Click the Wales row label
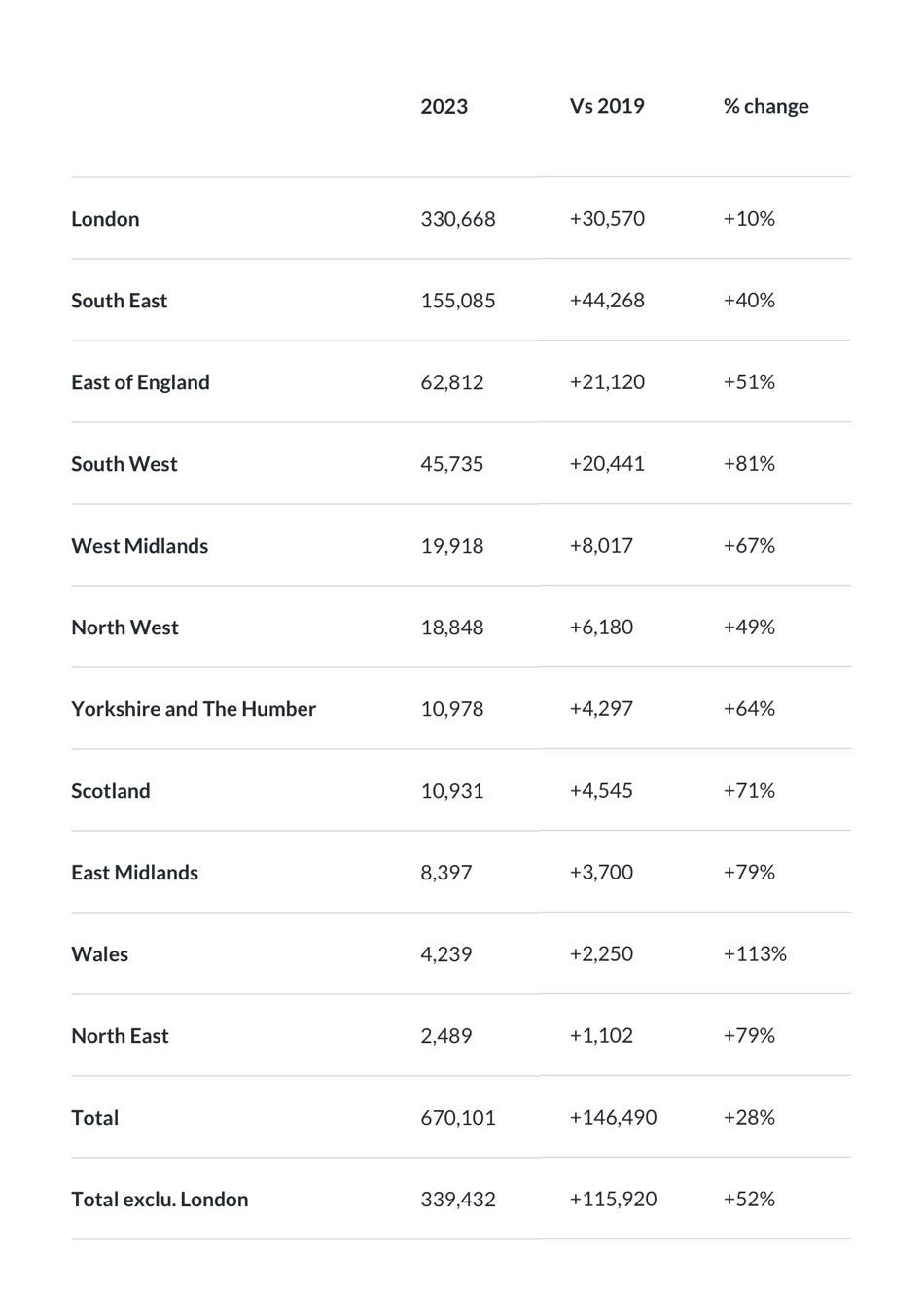The width and height of the screenshot is (924, 1292). [x=99, y=954]
